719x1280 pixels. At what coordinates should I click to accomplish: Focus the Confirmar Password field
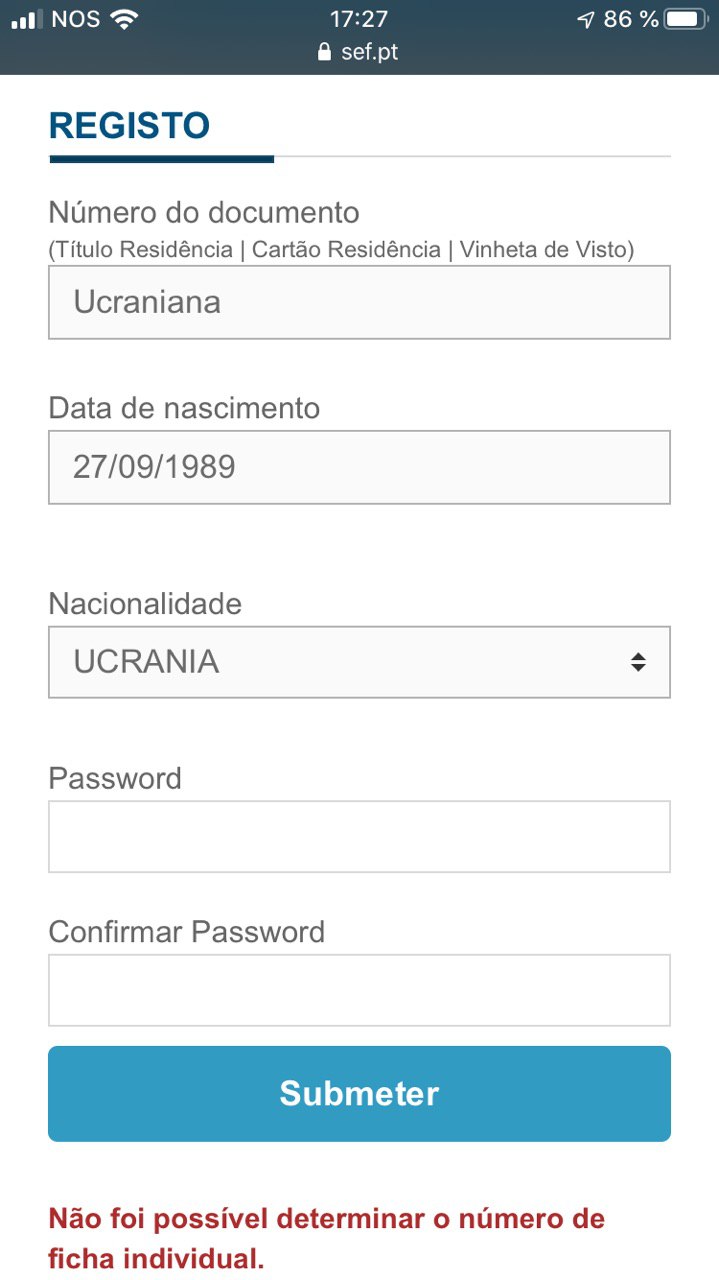(359, 990)
